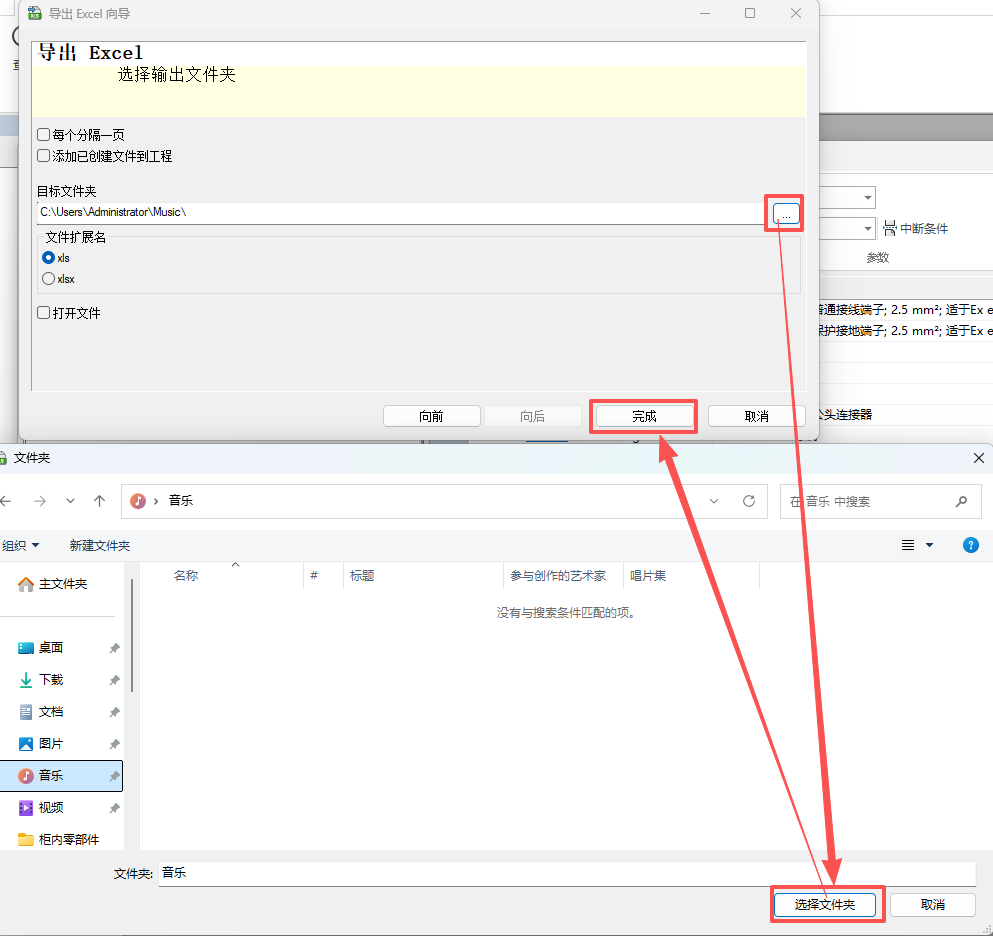Click the back arrow in folder dialog
Viewport: 993px width, 936px height.
7,501
